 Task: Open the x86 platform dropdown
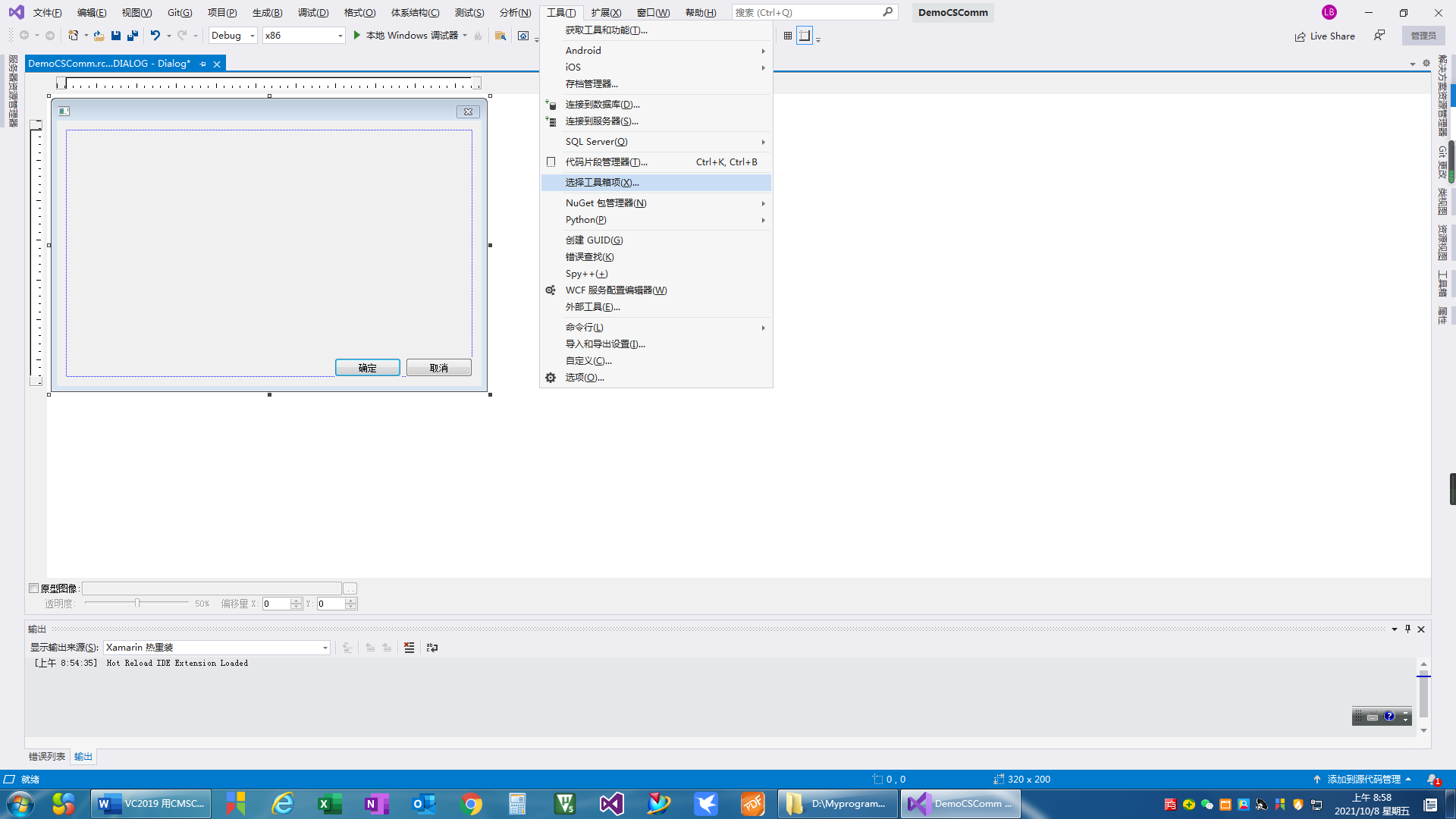[x=339, y=35]
